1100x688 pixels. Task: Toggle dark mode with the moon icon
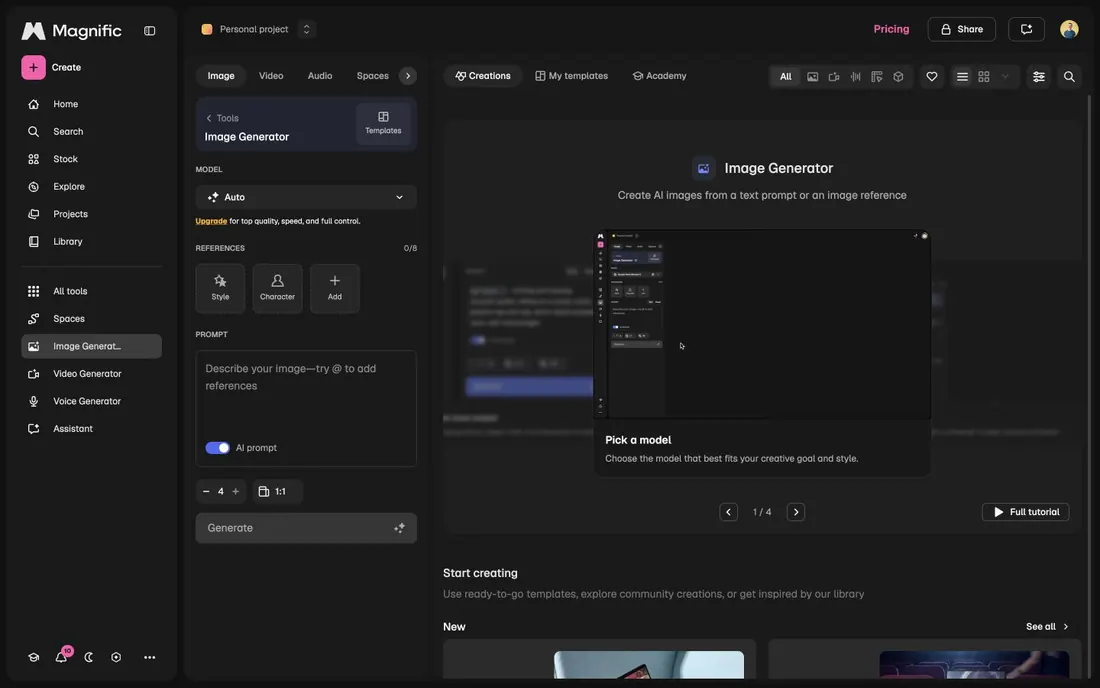tap(88, 657)
